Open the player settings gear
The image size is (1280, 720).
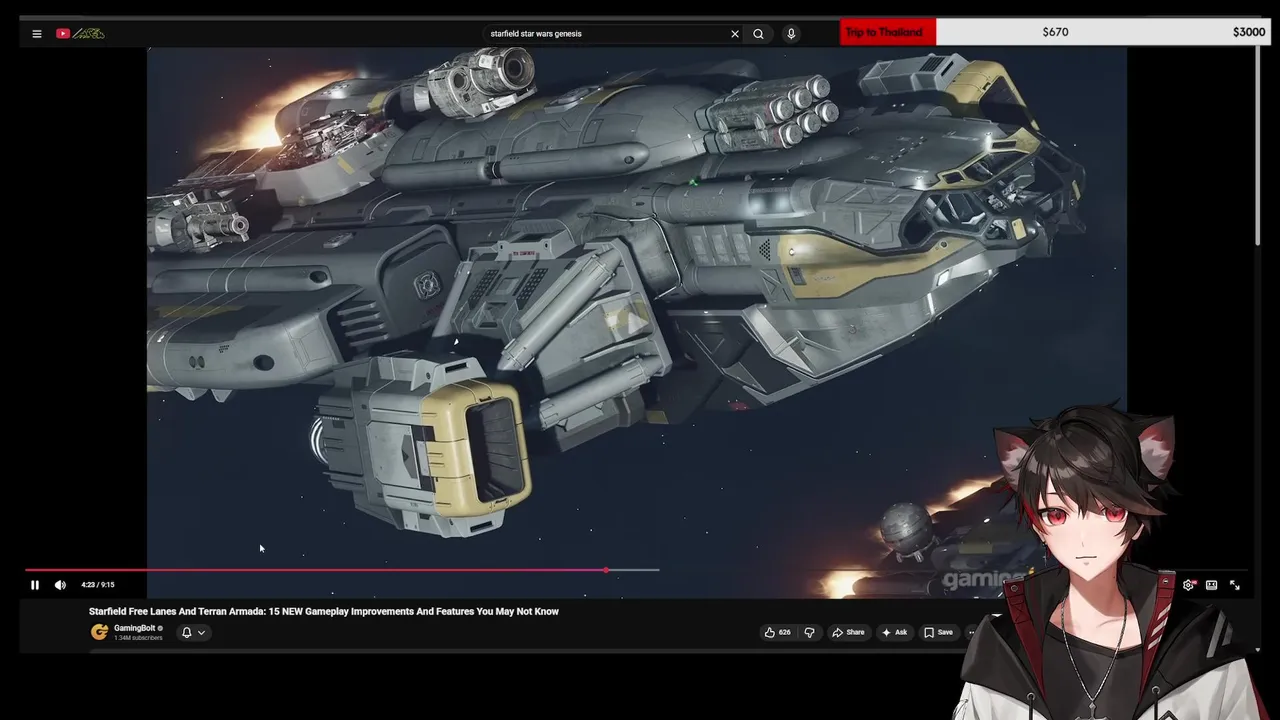1188,585
